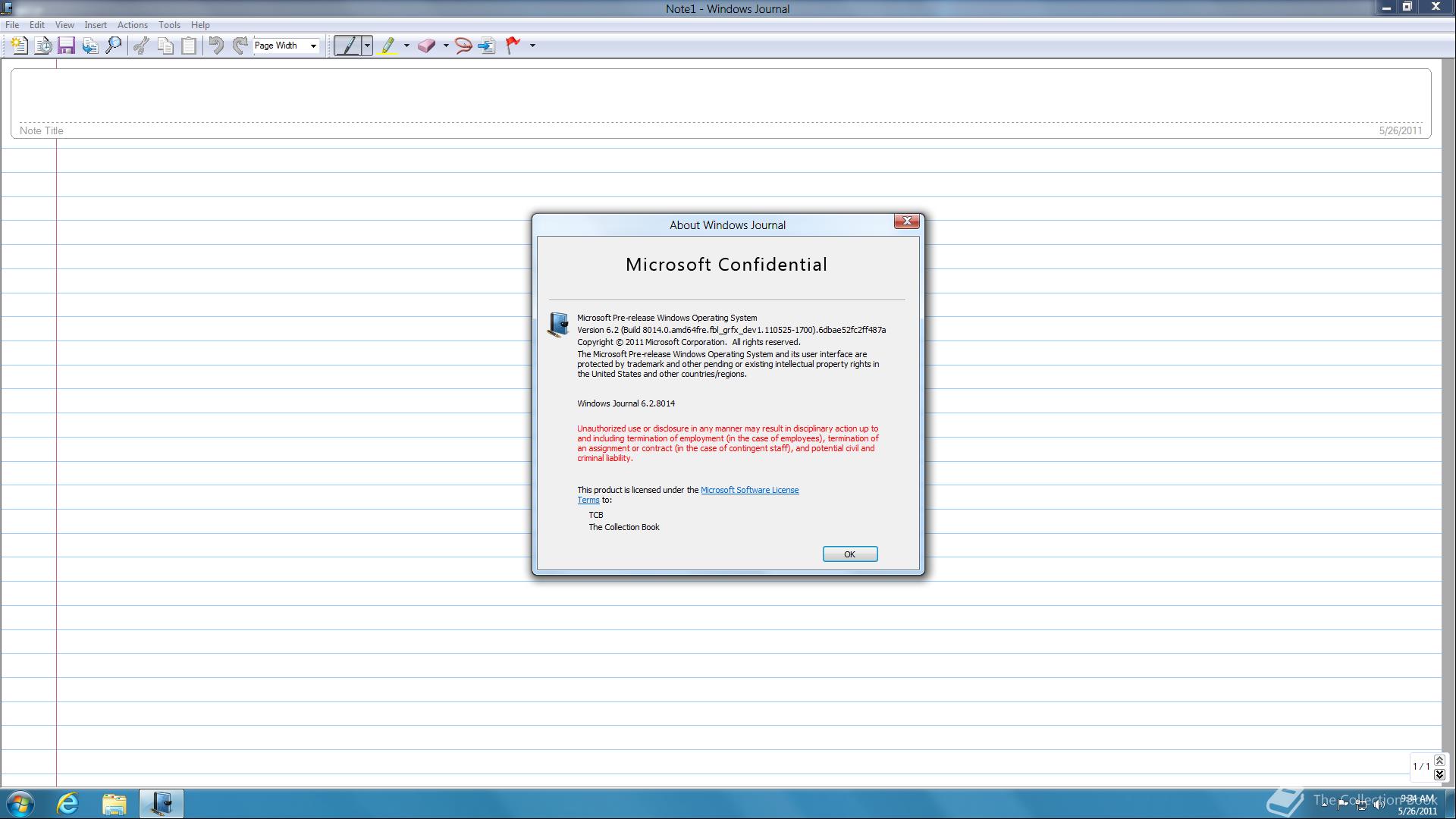
Task: Redo the last action
Action: click(240, 45)
